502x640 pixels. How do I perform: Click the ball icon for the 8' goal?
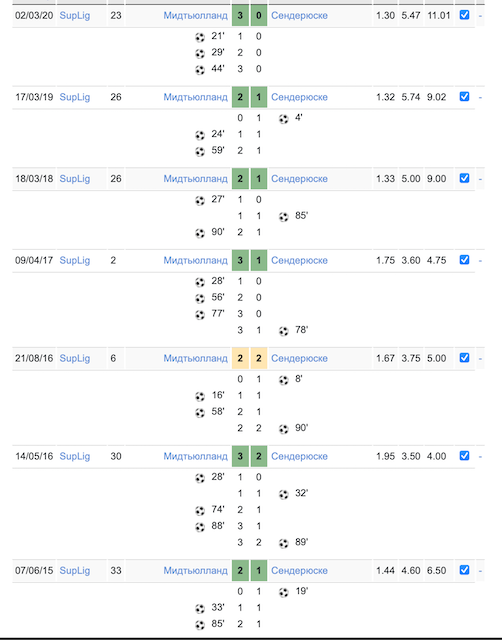pyautogui.click(x=284, y=380)
